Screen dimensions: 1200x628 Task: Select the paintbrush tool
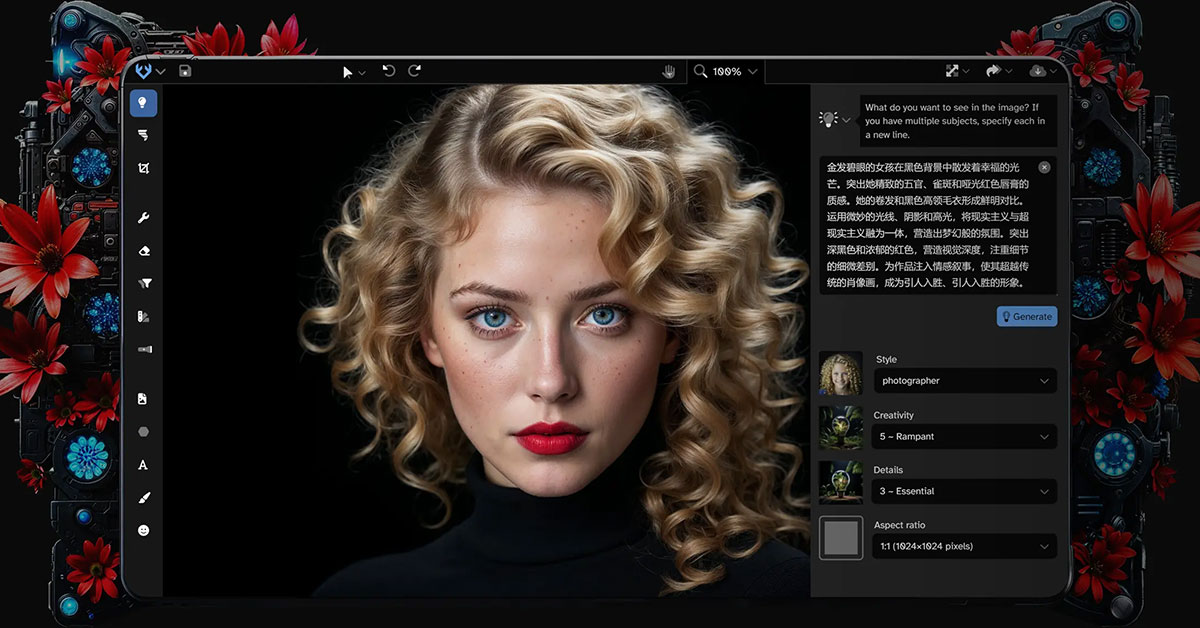[x=143, y=498]
